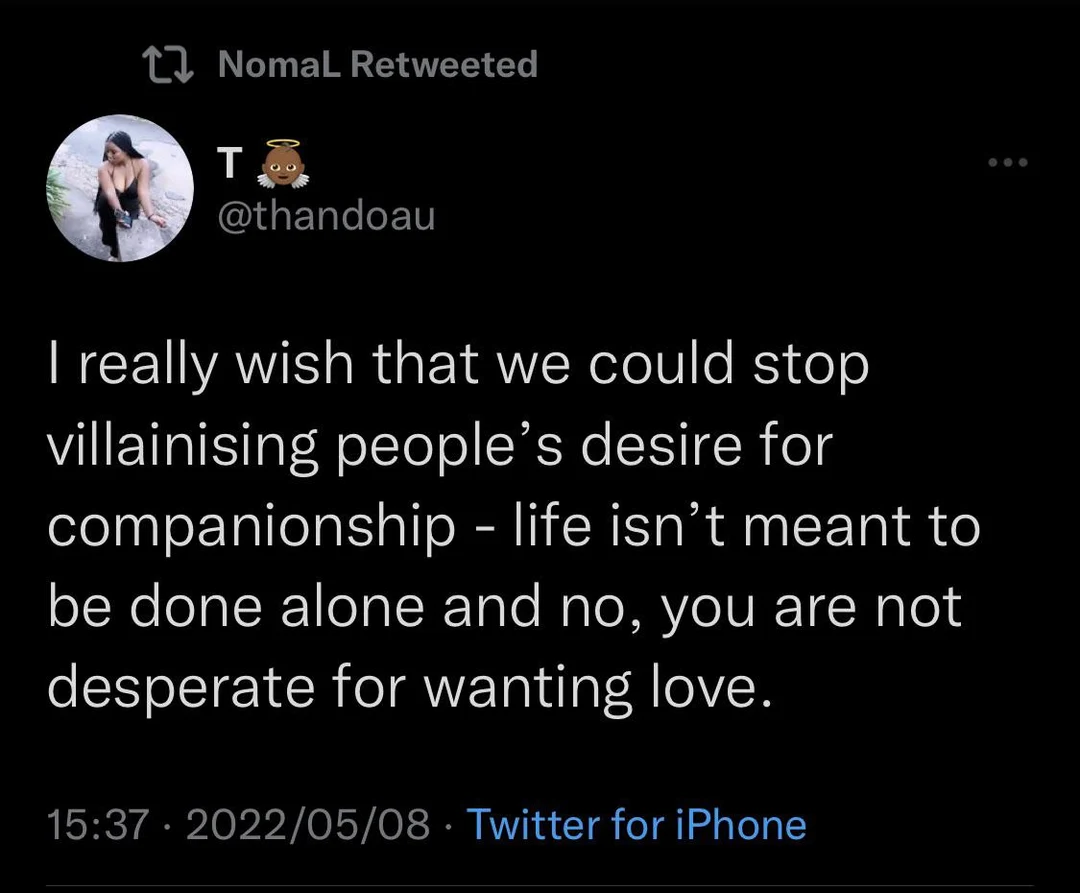Click the phrase people's desire for
This screenshot has height=893, width=1080.
(581, 447)
